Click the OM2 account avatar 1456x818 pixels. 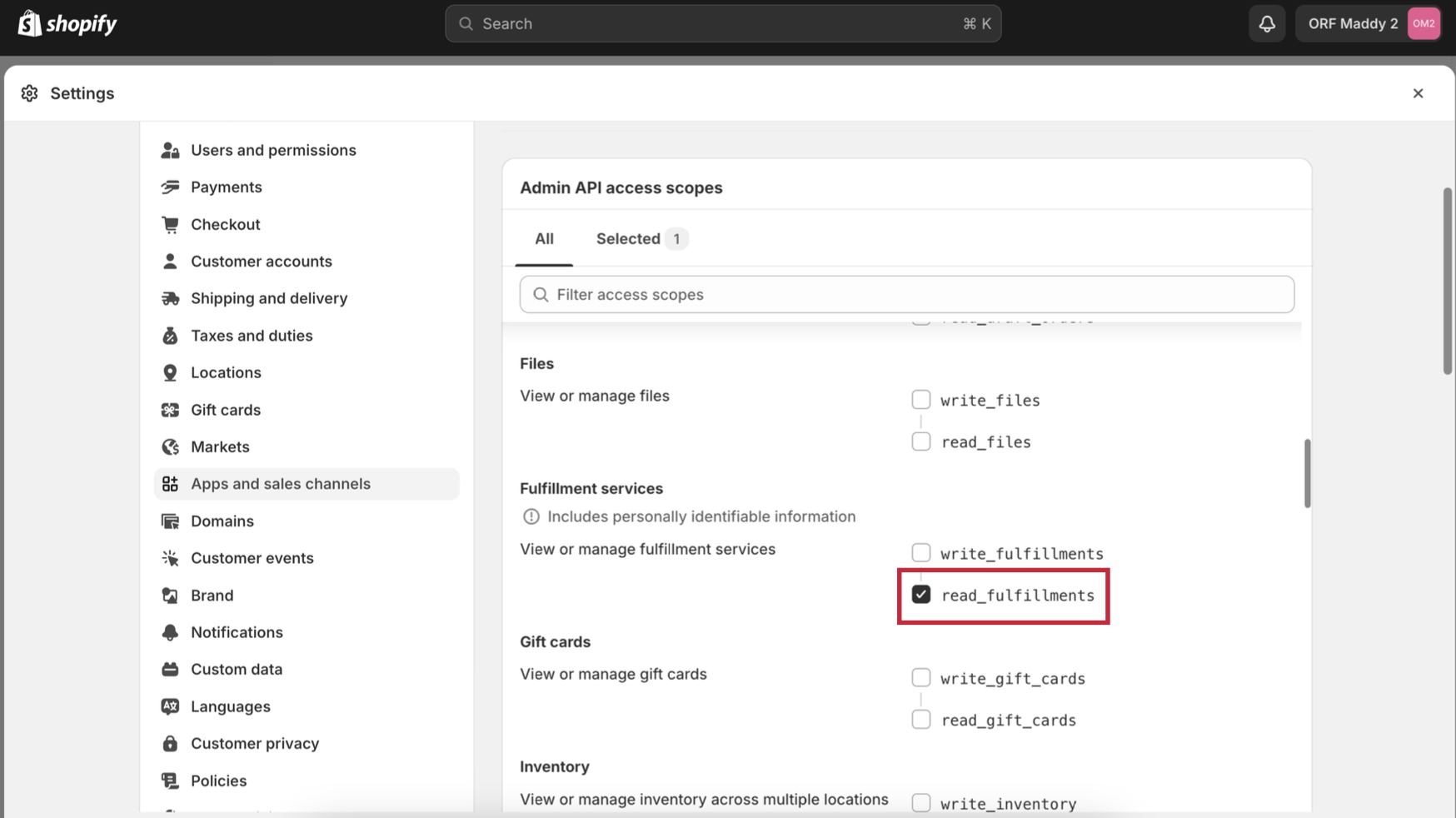click(x=1424, y=23)
